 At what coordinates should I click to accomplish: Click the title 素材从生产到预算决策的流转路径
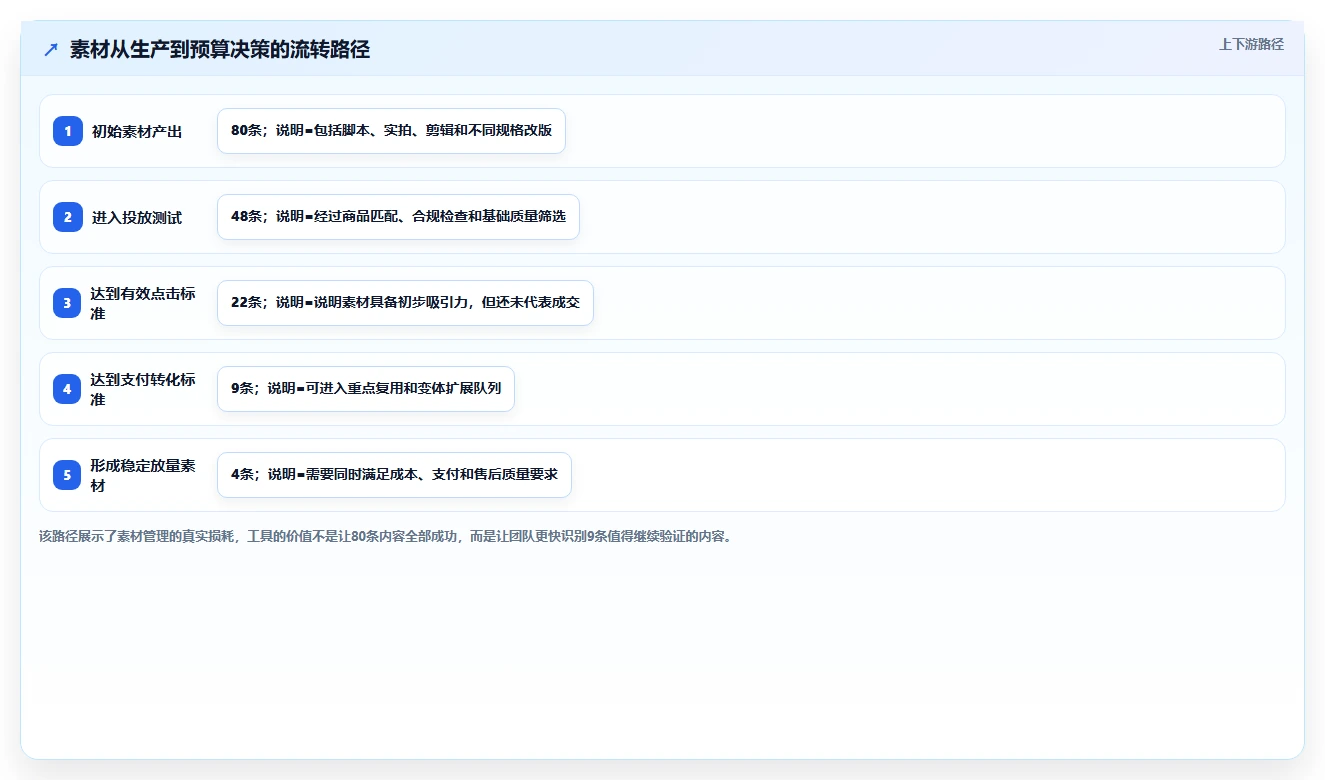pyautogui.click(x=220, y=50)
